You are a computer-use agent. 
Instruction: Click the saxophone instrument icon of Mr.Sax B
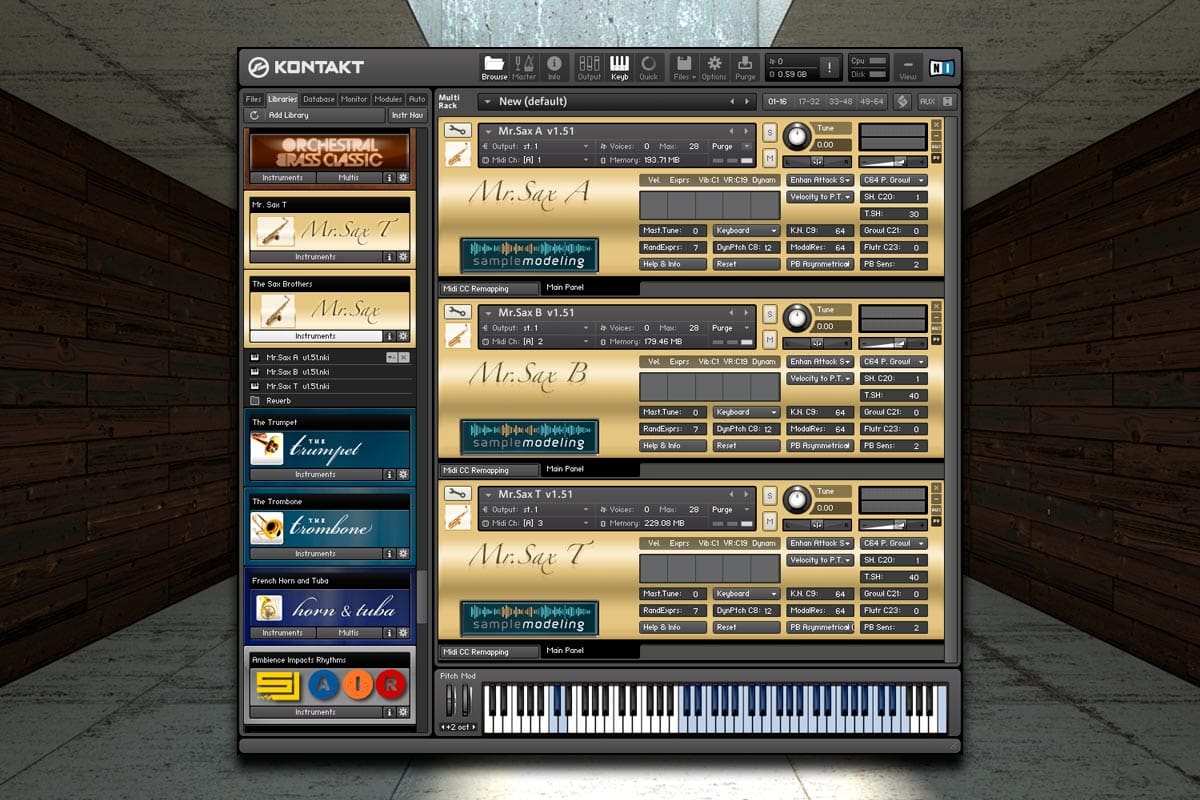(x=458, y=336)
